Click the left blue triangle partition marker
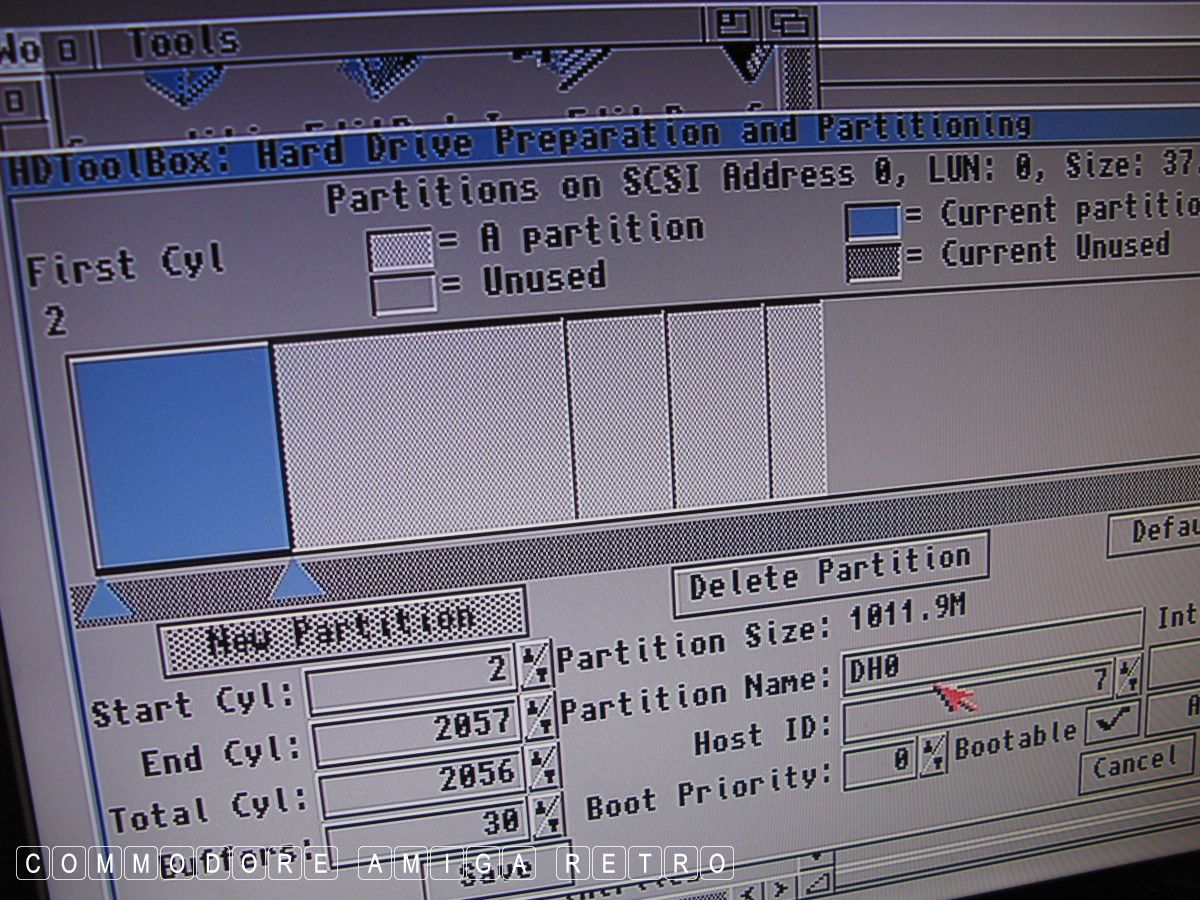Image resolution: width=1200 pixels, height=900 pixels. pyautogui.click(x=104, y=601)
